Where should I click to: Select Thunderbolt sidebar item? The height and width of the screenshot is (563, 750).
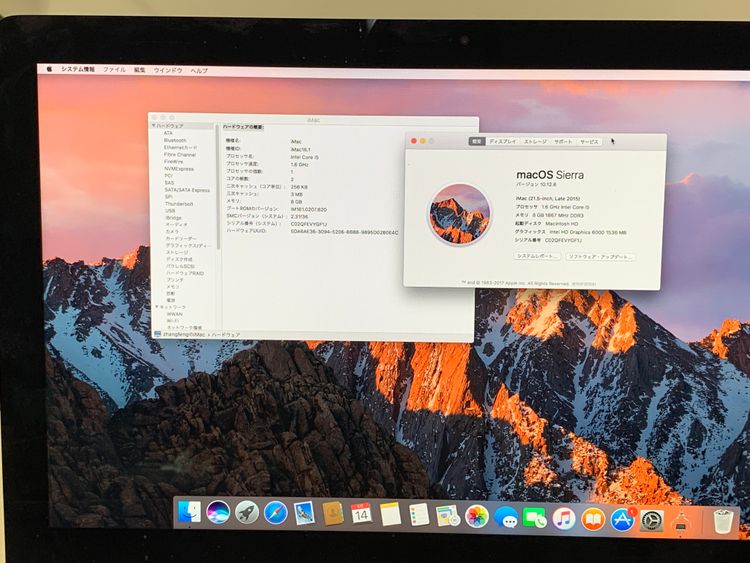(179, 204)
